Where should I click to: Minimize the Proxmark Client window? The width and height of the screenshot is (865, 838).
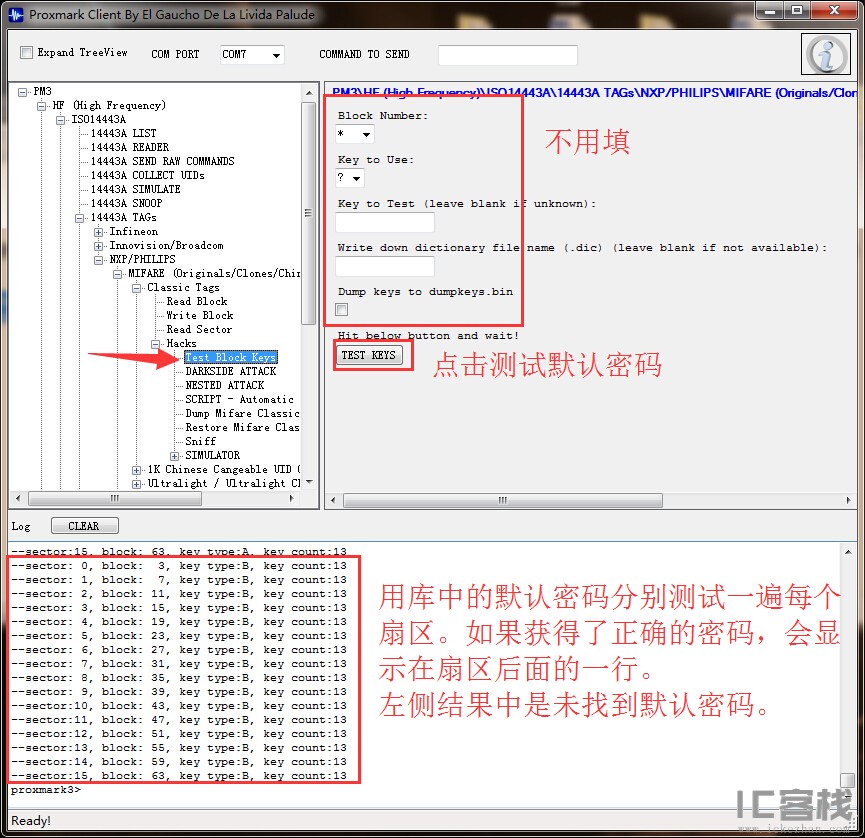pyautogui.click(x=770, y=10)
